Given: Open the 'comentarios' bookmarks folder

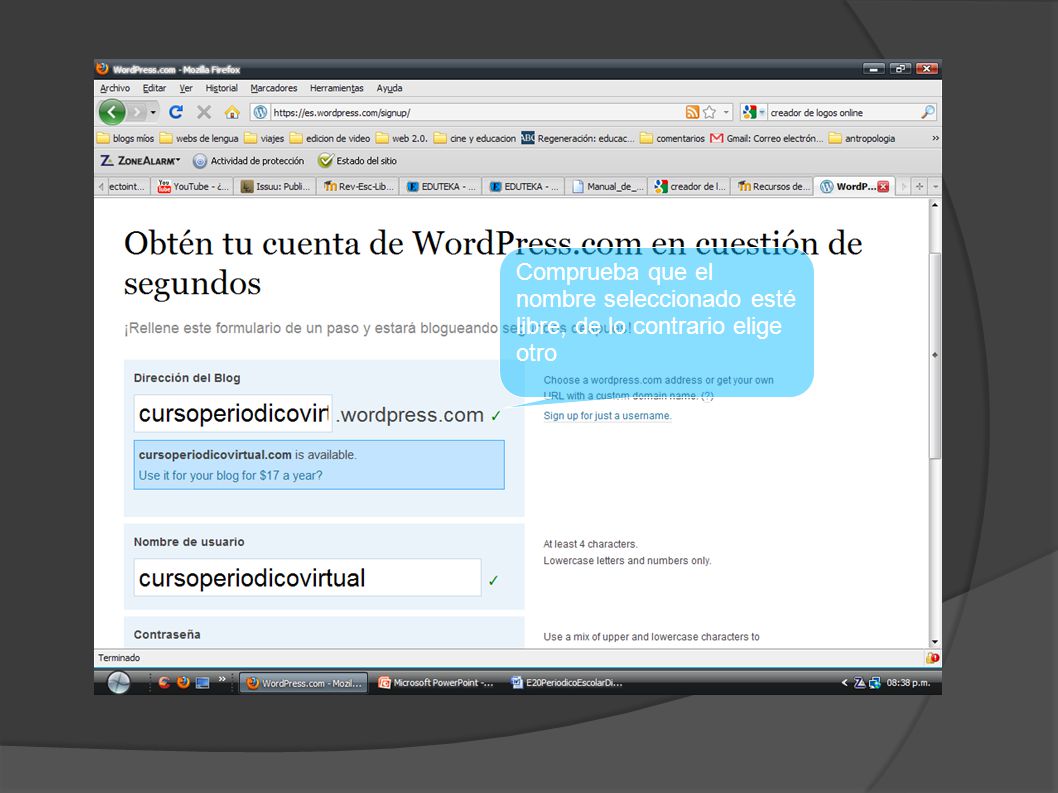Looking at the screenshot, I should click(672, 138).
